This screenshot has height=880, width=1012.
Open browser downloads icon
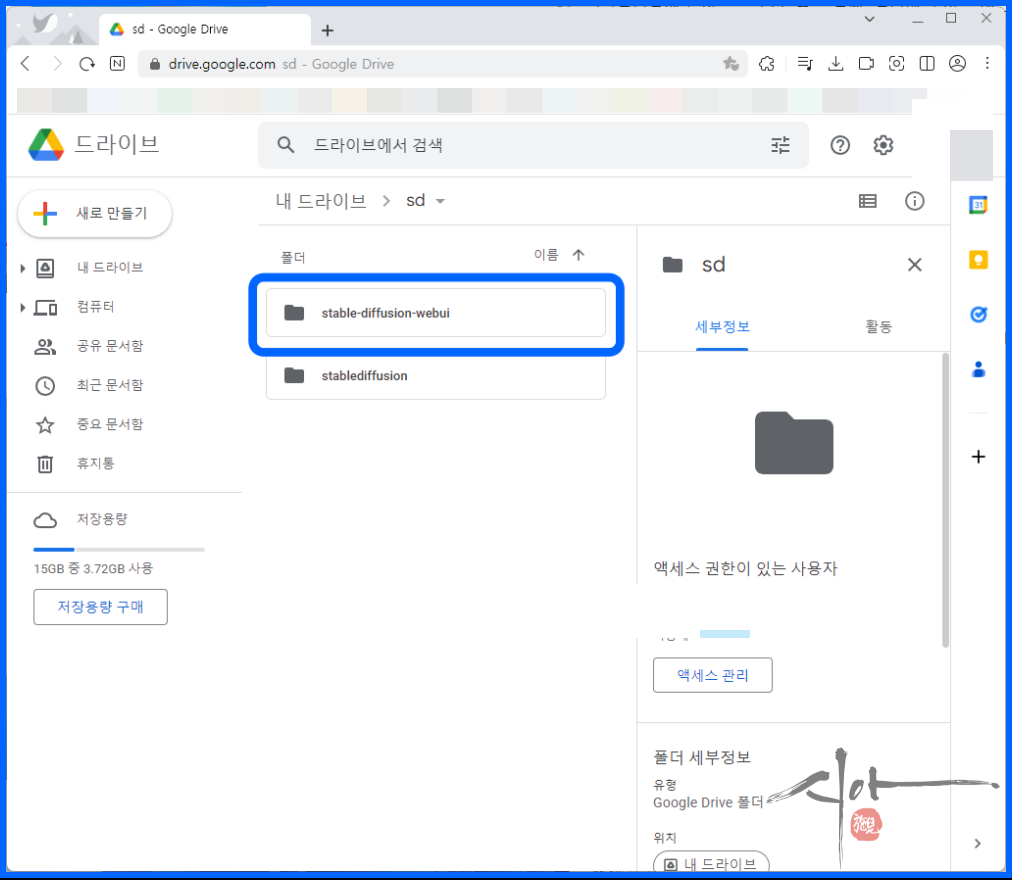click(x=836, y=63)
